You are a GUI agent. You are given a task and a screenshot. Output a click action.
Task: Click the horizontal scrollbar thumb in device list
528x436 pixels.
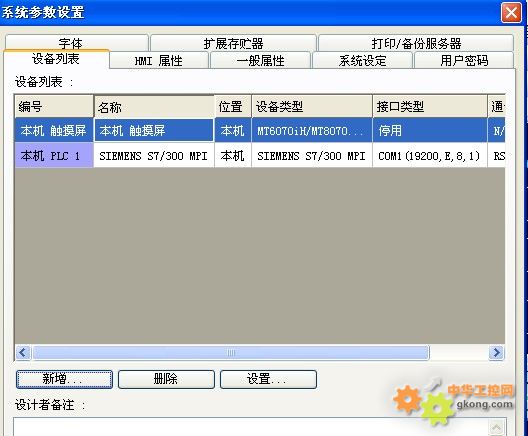tap(231, 353)
